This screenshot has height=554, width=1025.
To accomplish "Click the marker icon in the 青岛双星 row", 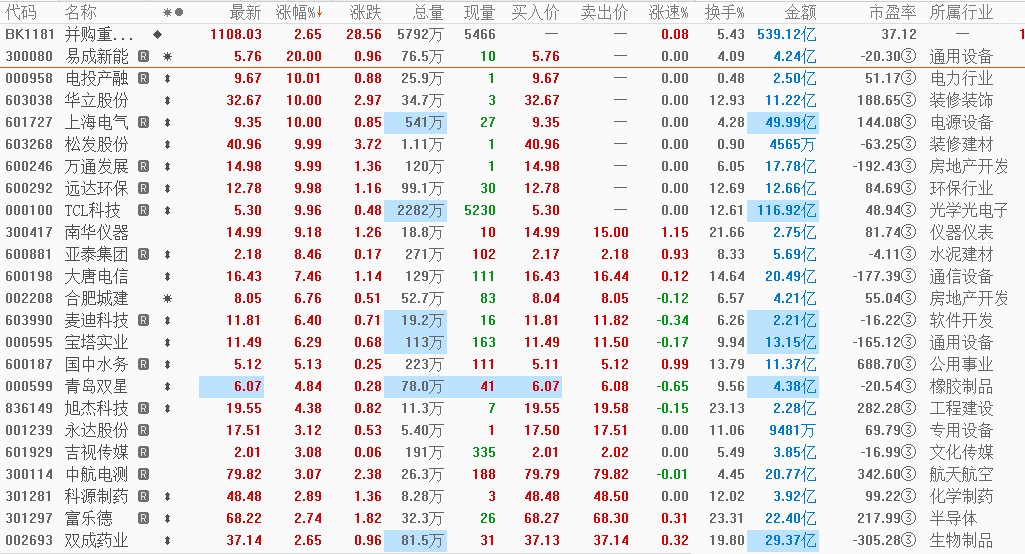I will pyautogui.click(x=167, y=387).
